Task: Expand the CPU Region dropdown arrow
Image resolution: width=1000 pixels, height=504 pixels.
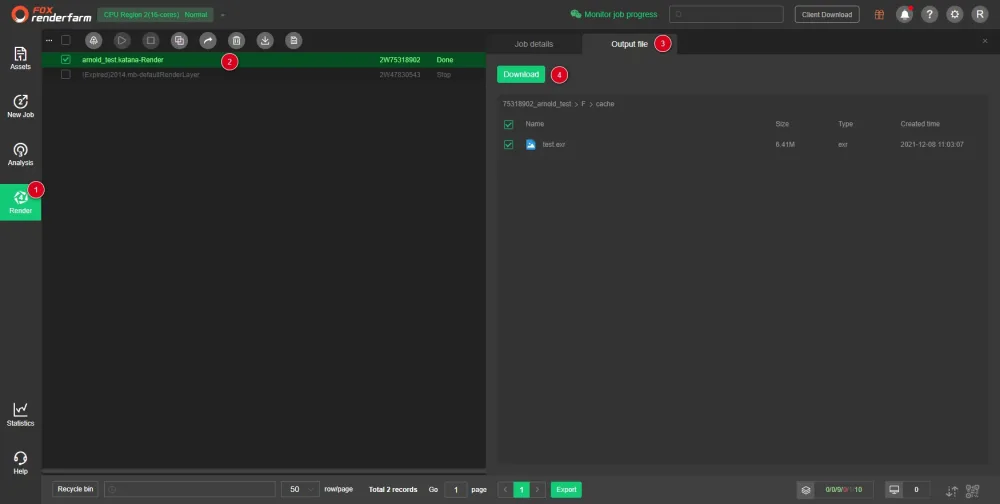Action: tap(223, 15)
